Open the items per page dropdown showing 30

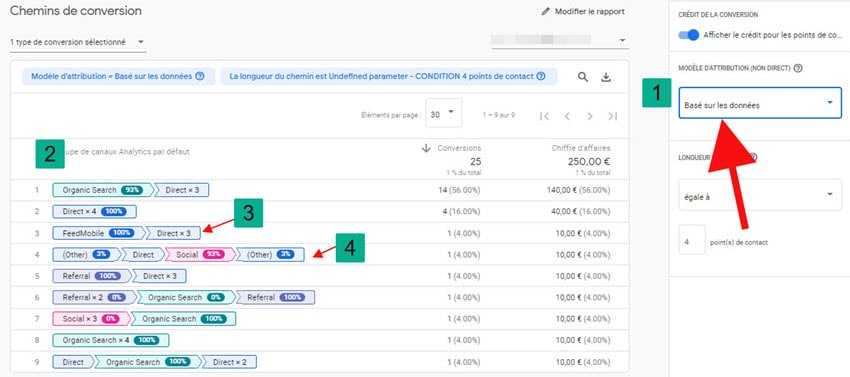coord(443,113)
